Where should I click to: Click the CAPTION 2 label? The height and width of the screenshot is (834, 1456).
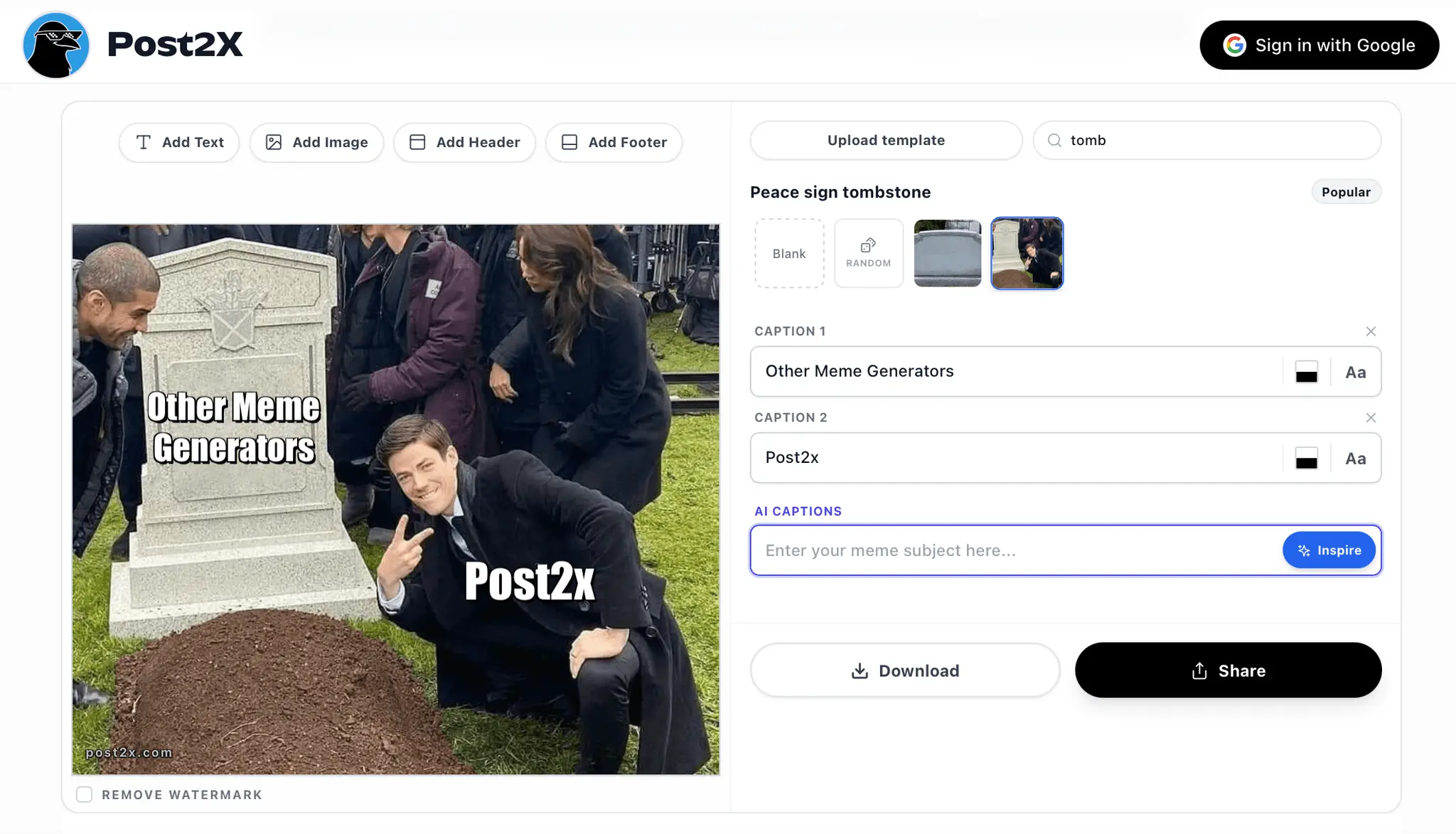coord(791,417)
